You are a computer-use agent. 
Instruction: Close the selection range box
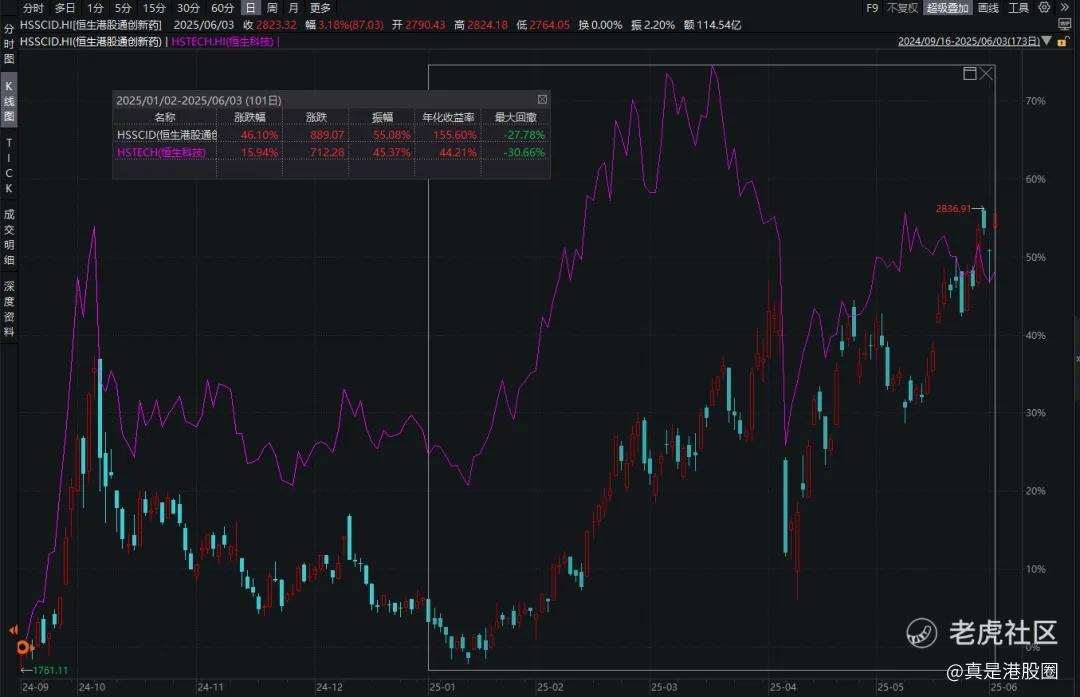(x=986, y=73)
